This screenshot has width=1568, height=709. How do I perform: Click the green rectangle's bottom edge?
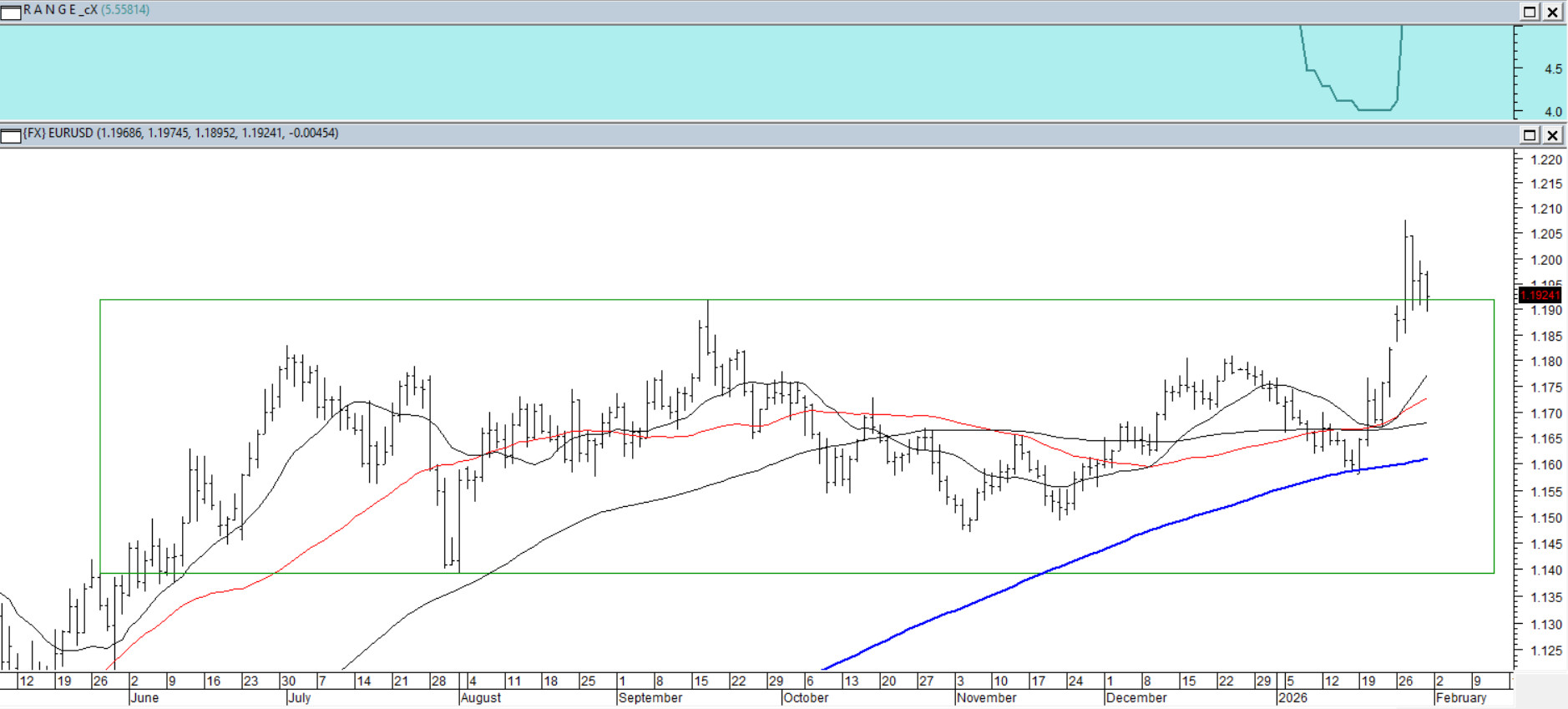pyautogui.click(x=751, y=573)
